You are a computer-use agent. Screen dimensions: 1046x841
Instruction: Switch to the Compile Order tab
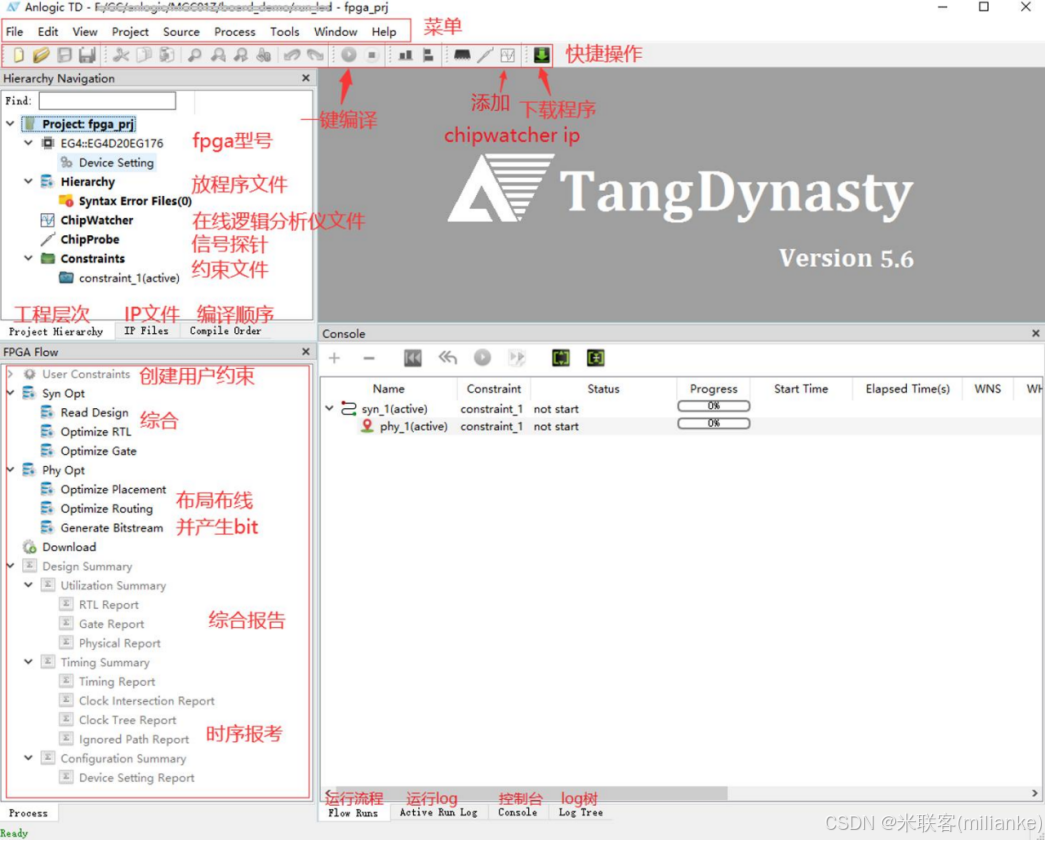225,331
